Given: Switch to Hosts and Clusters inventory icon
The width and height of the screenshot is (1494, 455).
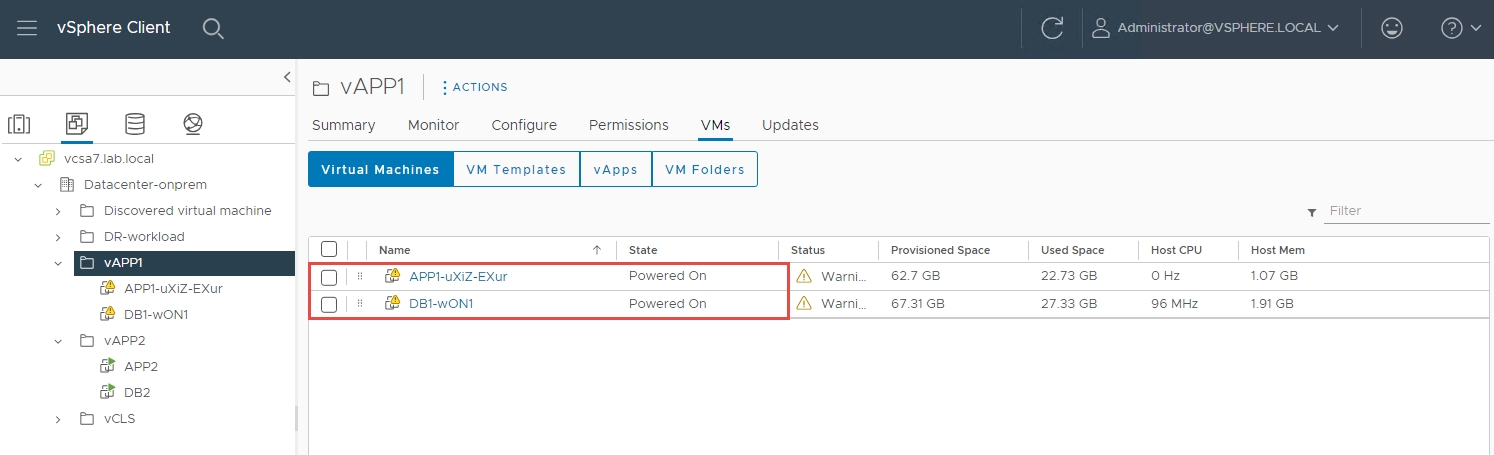Looking at the screenshot, I should point(19,124).
